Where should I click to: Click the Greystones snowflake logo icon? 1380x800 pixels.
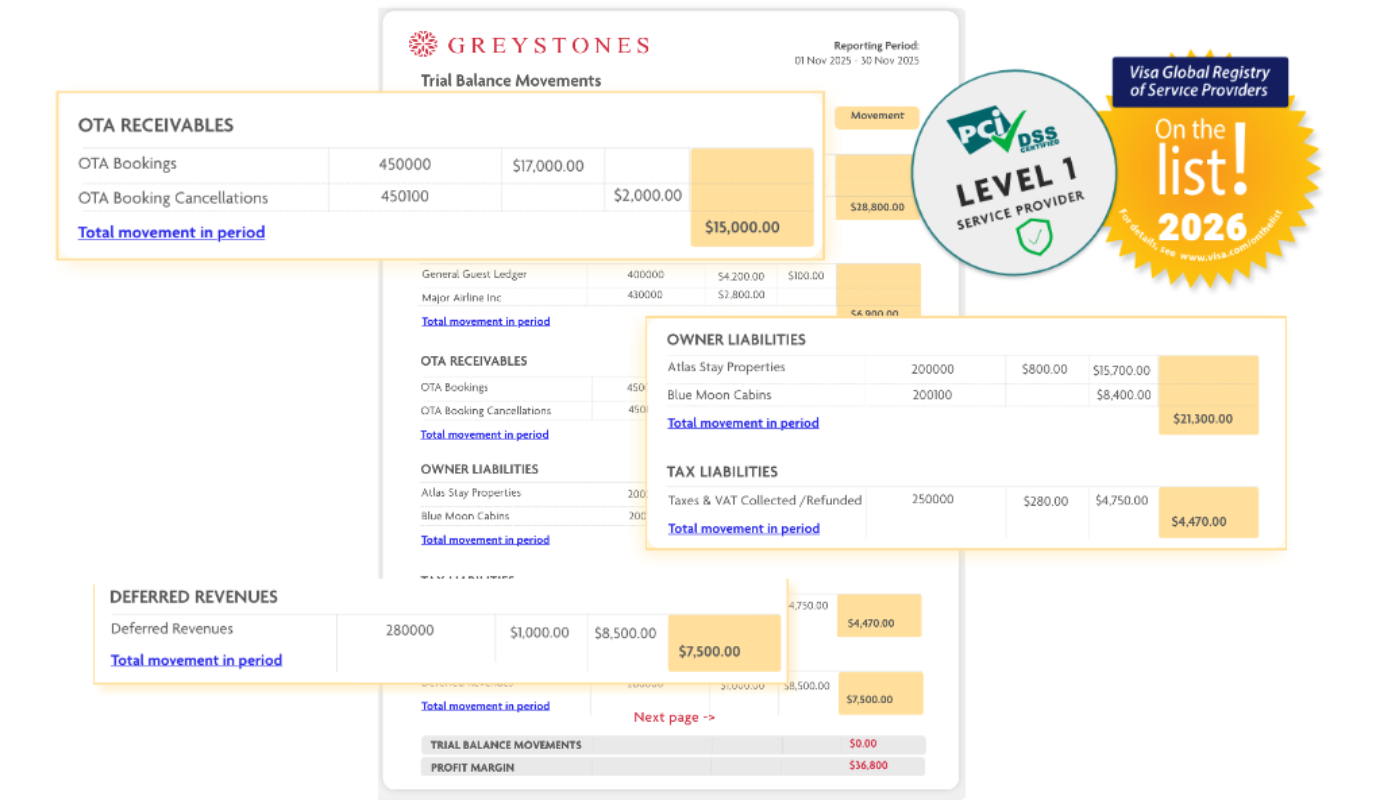423,44
